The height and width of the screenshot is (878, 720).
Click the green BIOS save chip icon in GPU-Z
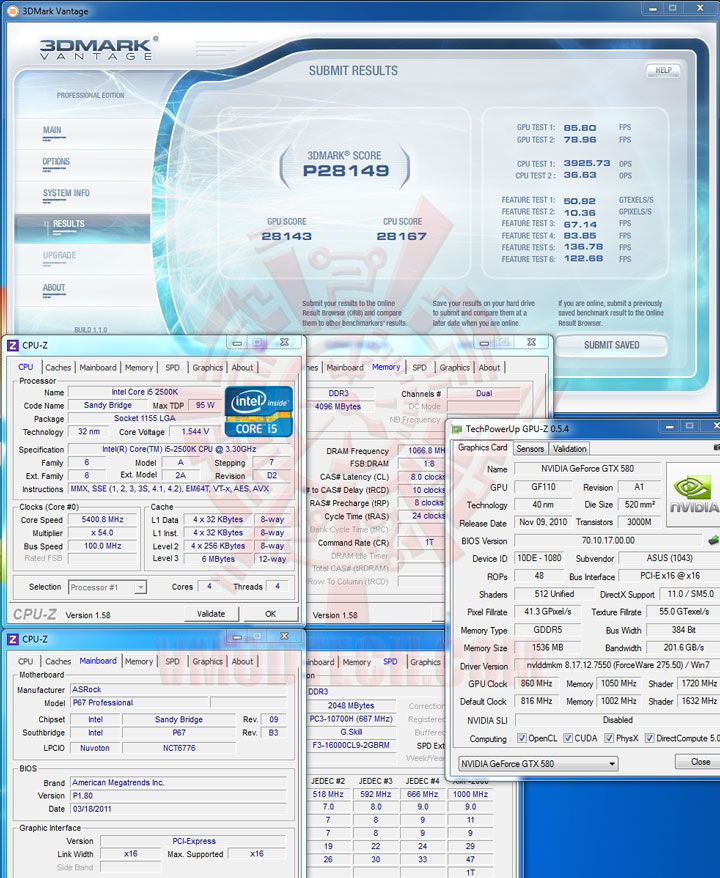click(713, 540)
